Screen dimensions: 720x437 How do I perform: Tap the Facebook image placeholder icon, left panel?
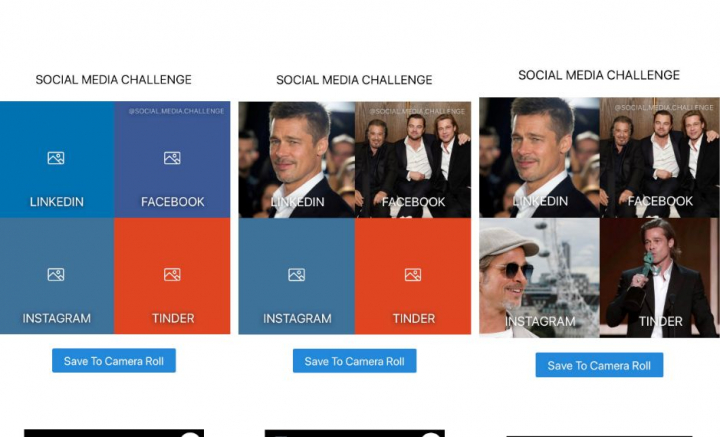pos(172,158)
